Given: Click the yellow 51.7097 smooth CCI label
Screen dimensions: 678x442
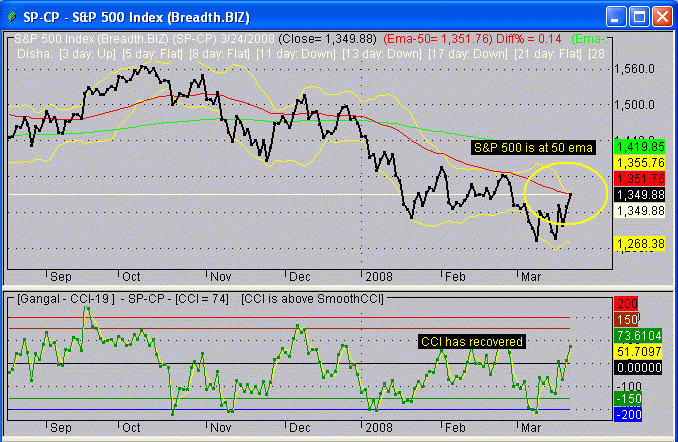Looking at the screenshot, I should 638,352.
